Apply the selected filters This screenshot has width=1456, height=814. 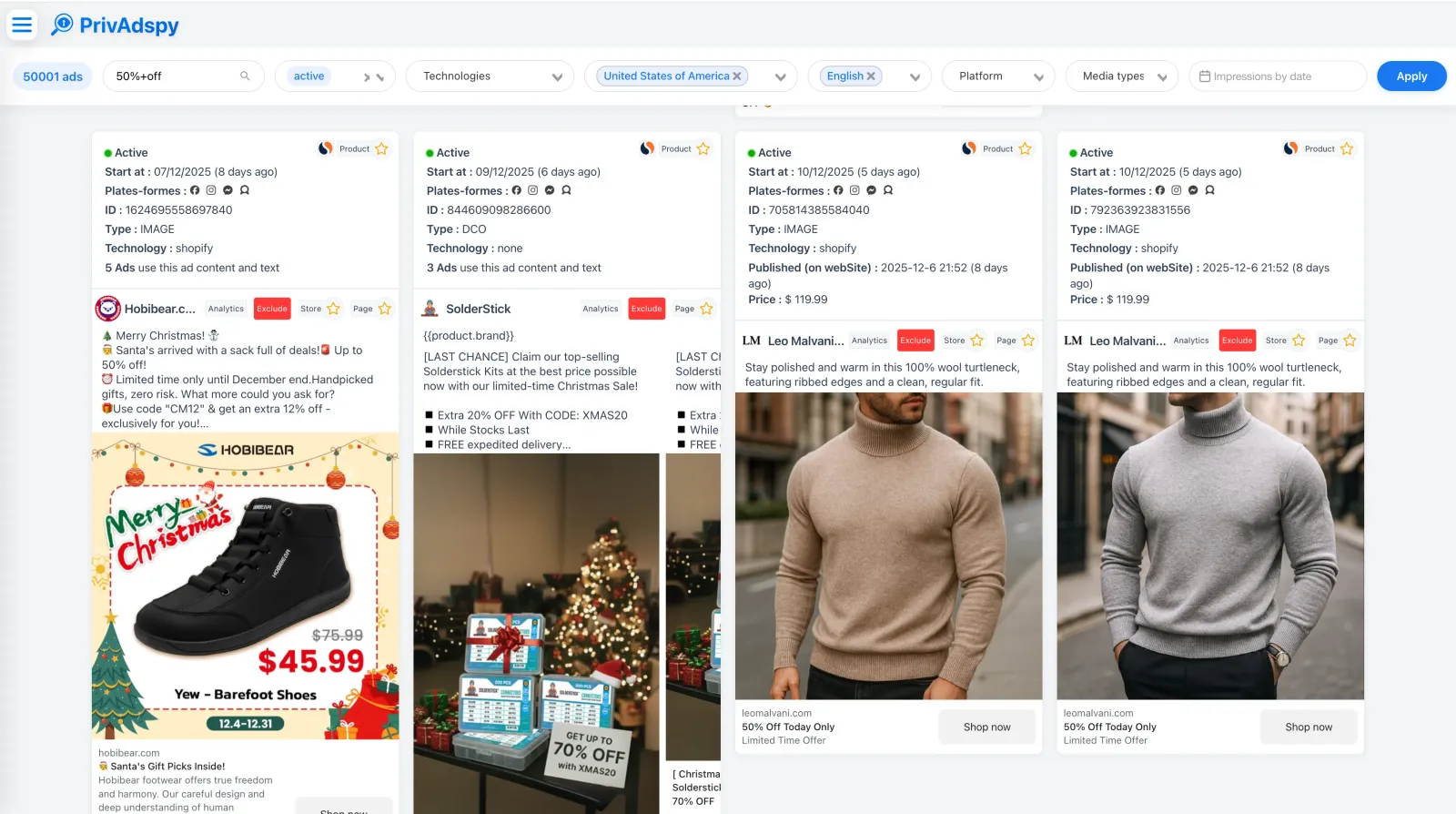coord(1411,76)
